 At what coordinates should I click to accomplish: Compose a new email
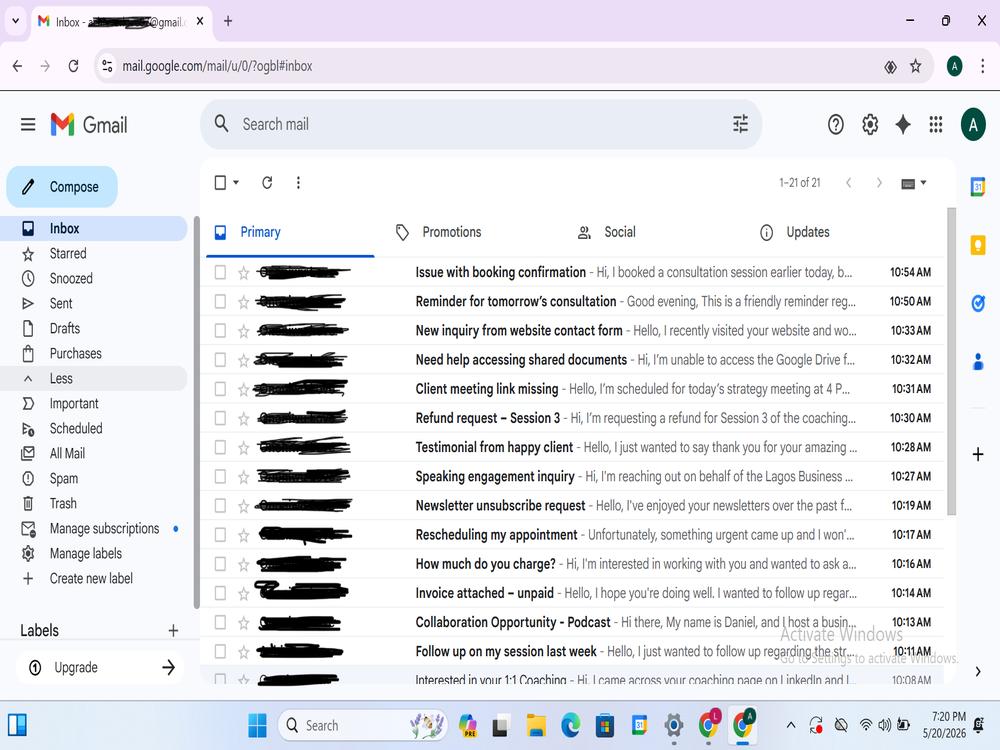(62, 187)
